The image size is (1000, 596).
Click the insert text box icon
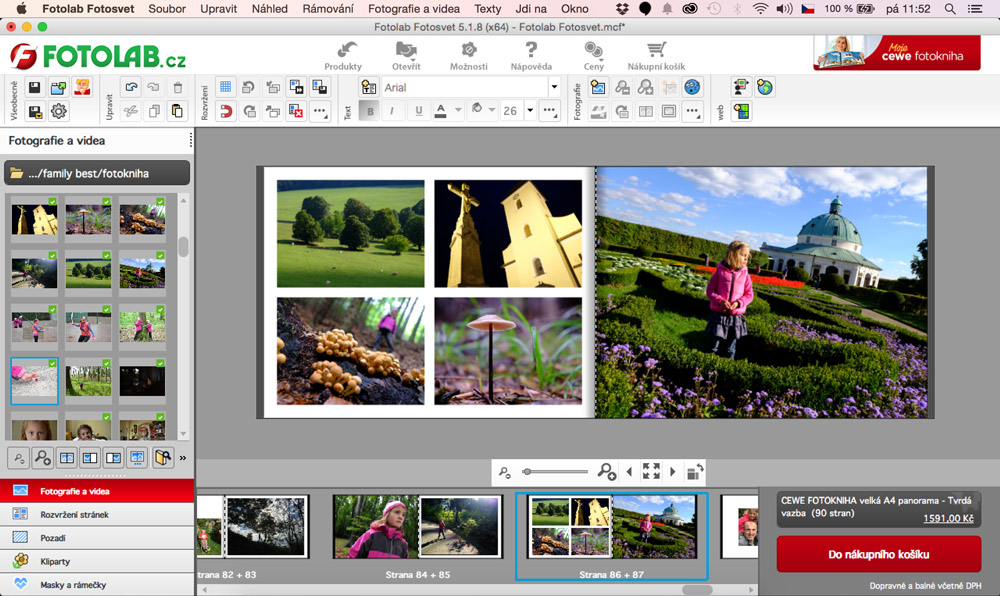coord(368,87)
